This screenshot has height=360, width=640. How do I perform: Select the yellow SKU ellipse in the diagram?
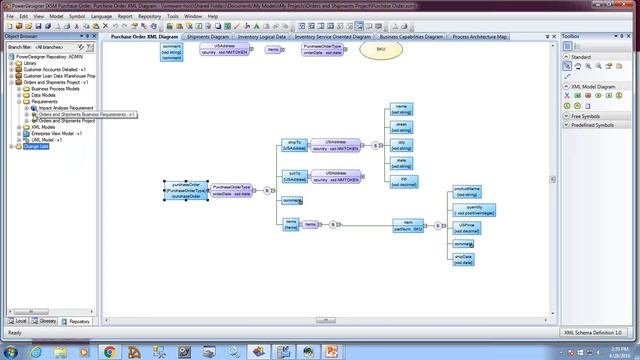pyautogui.click(x=381, y=49)
